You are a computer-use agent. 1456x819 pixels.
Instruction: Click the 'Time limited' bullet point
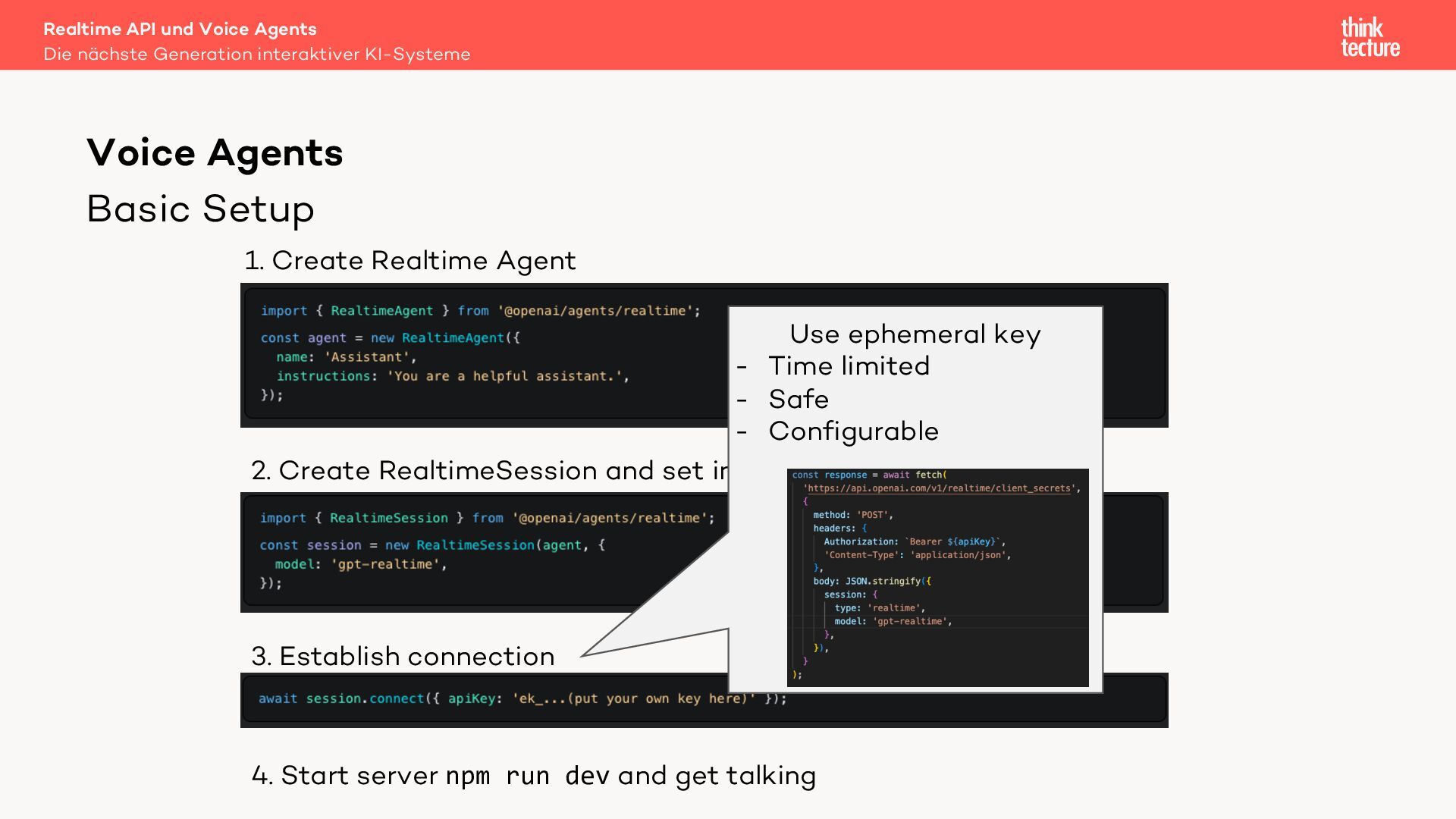[x=849, y=366]
